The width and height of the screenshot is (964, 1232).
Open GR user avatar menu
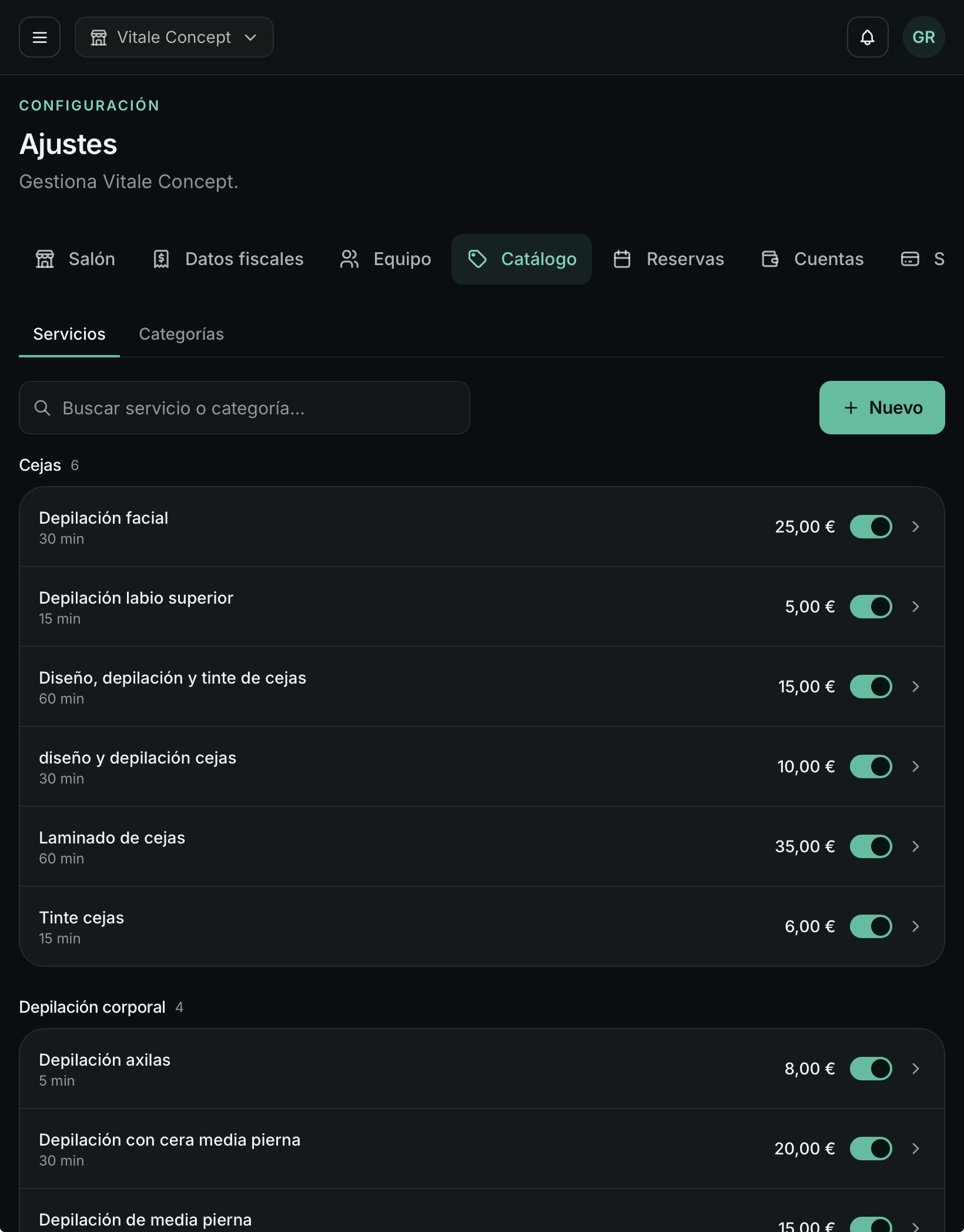coord(924,37)
